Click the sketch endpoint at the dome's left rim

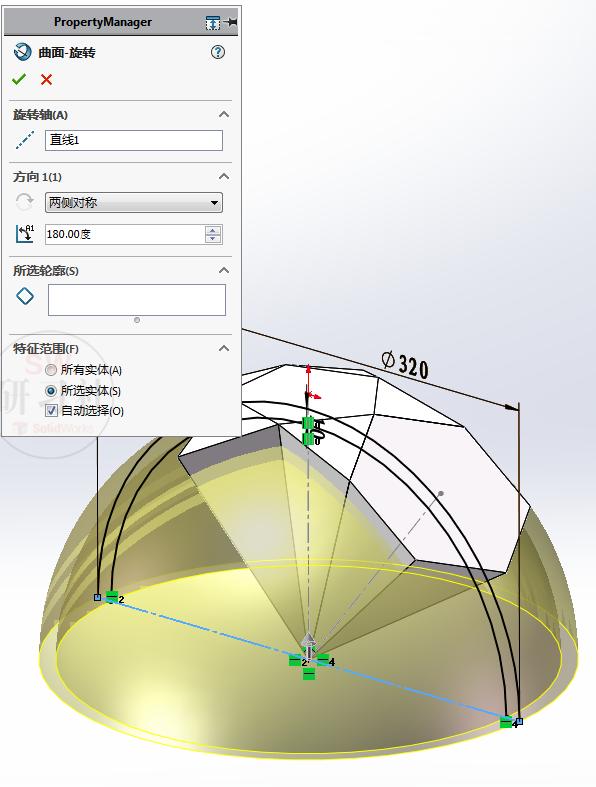pos(97,597)
